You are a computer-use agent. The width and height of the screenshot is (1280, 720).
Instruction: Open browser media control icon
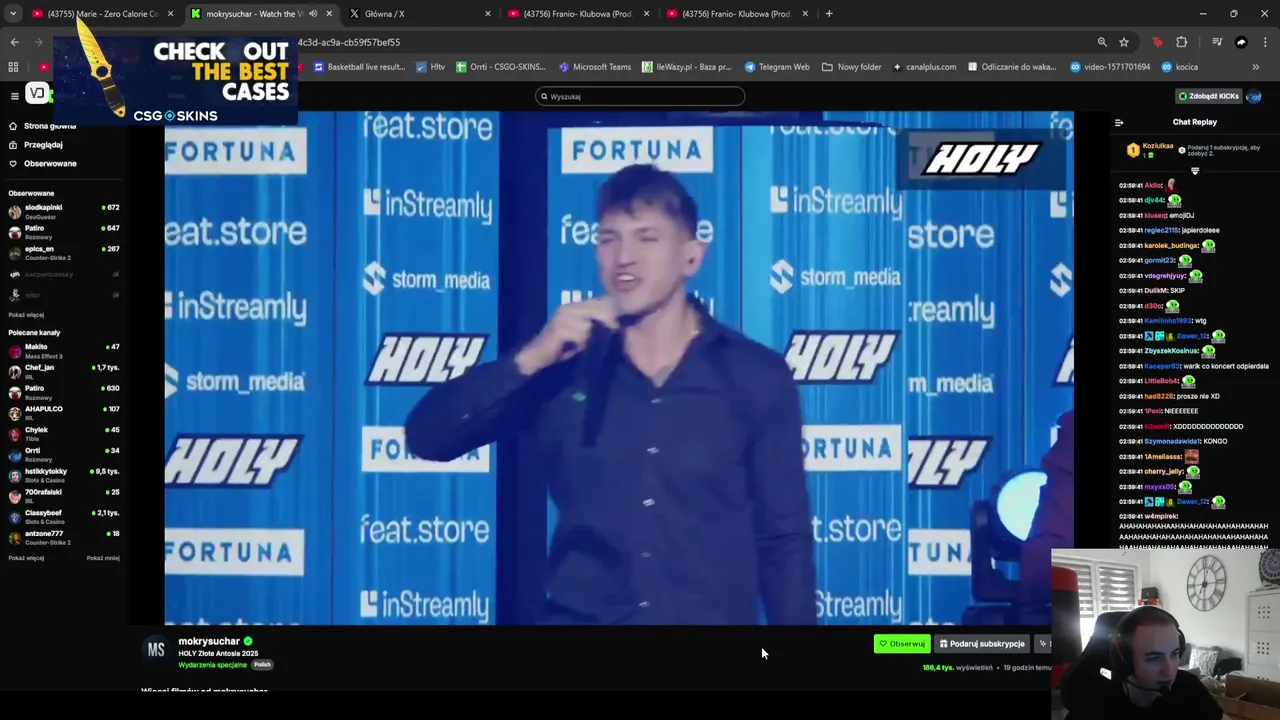pyautogui.click(x=1217, y=42)
